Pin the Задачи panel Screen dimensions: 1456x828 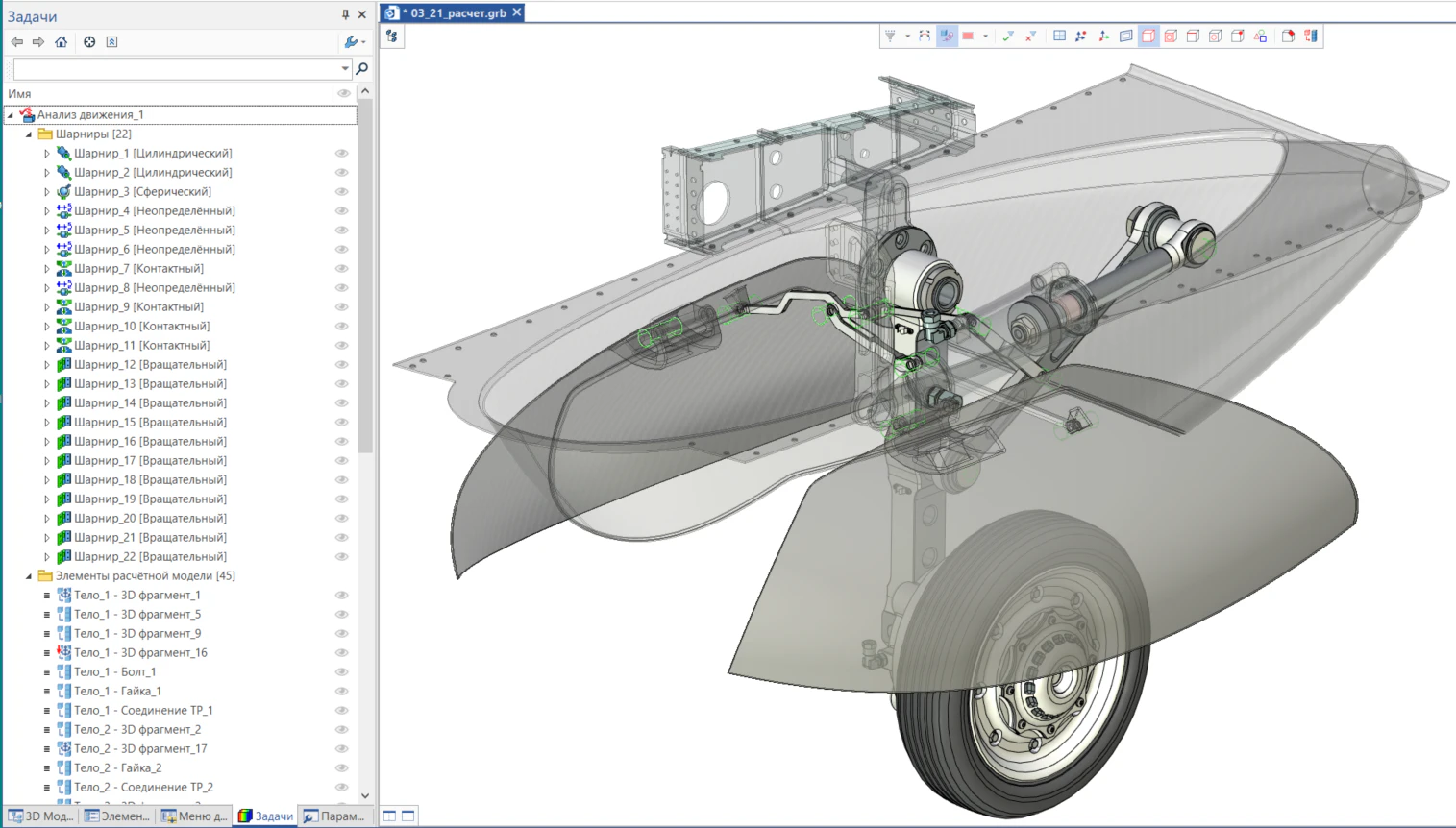345,14
